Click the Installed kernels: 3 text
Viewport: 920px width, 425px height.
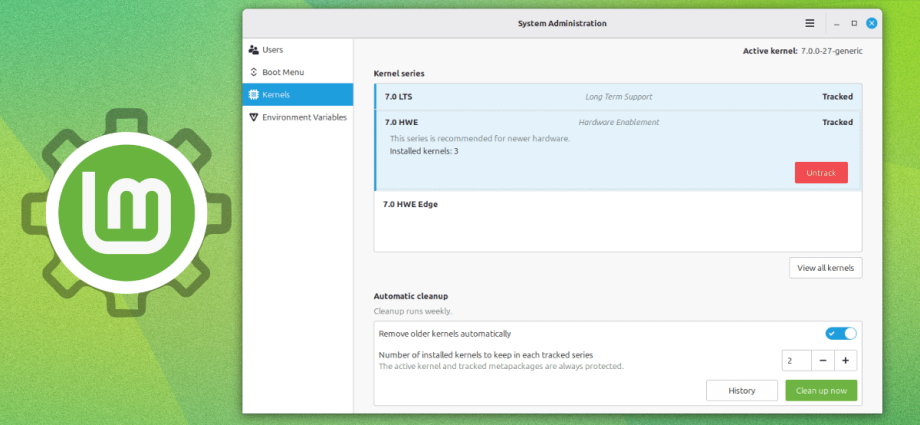pos(424,151)
